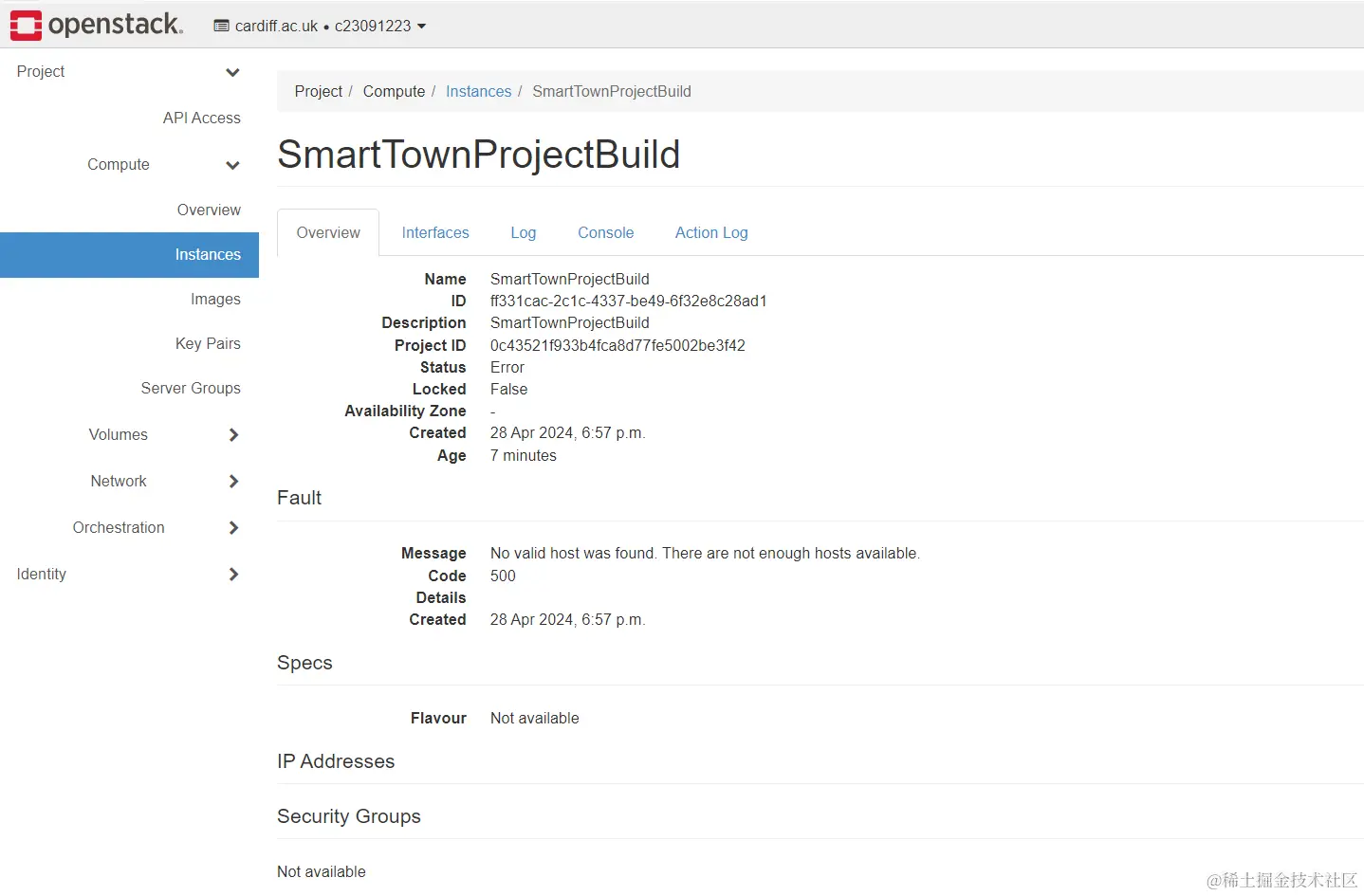The image size is (1364, 896).
Task: Open Server Groups page
Action: coord(191,388)
